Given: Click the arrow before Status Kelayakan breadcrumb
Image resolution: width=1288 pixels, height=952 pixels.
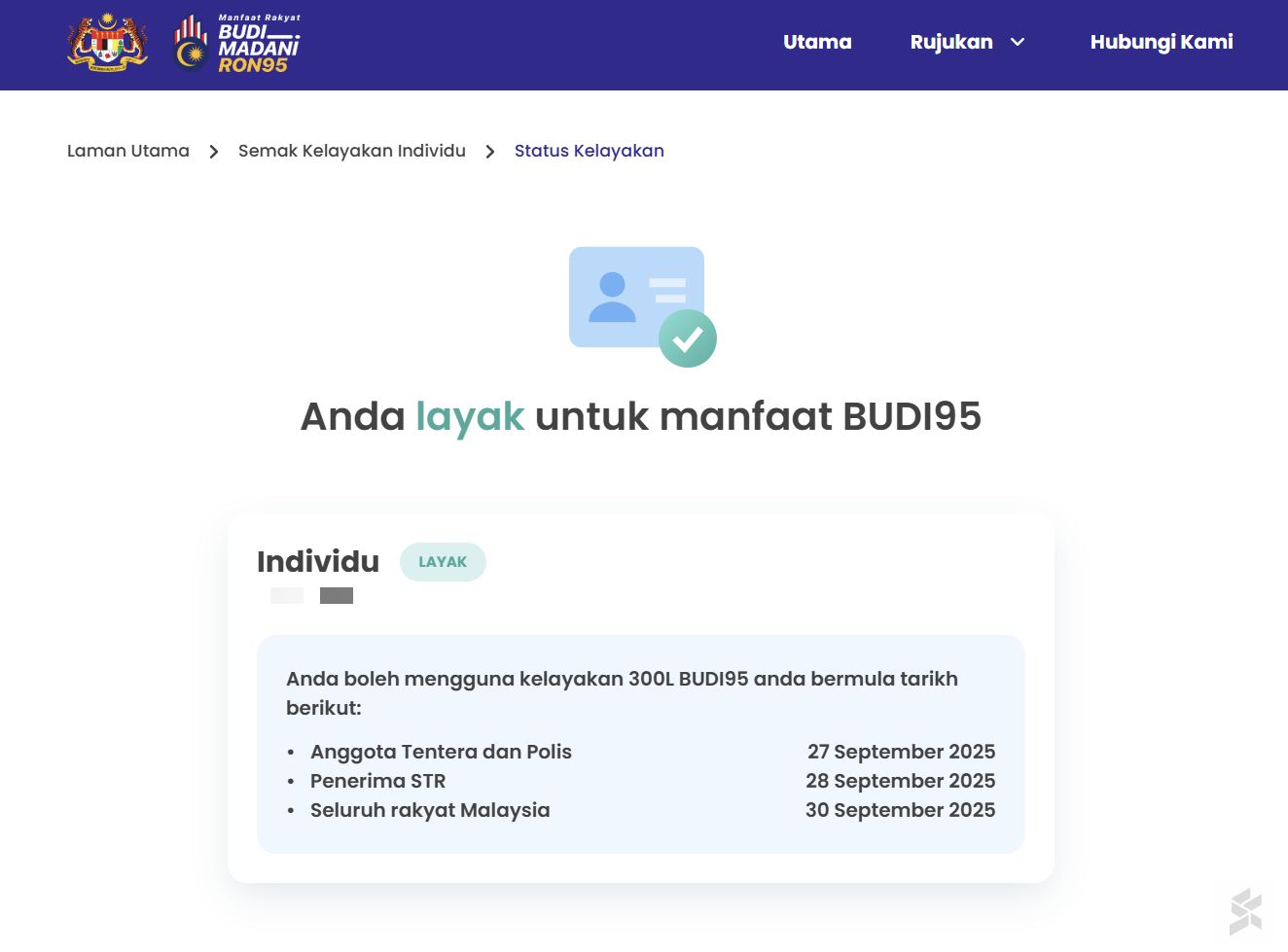Looking at the screenshot, I should [490, 152].
